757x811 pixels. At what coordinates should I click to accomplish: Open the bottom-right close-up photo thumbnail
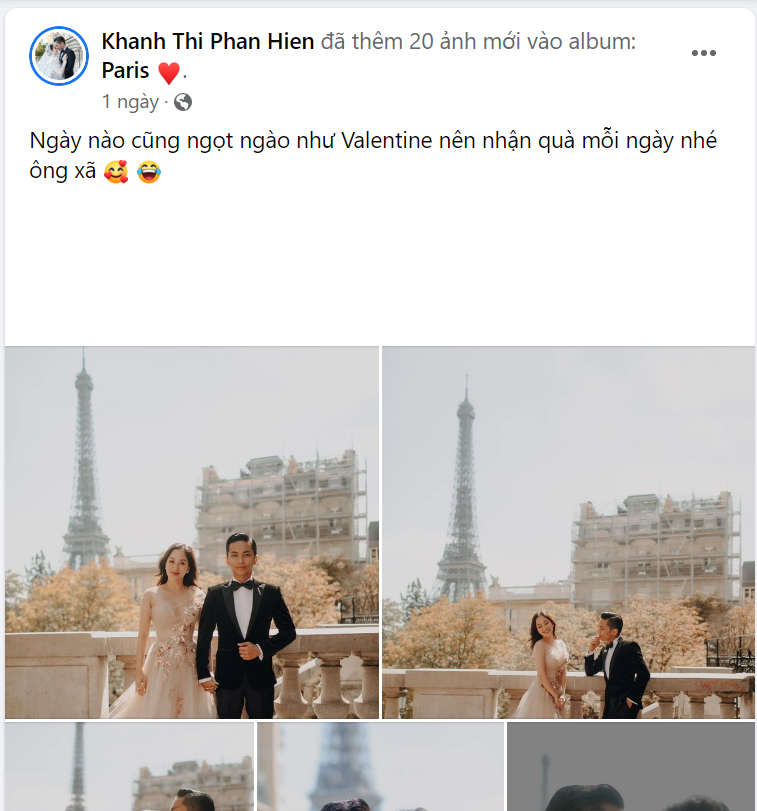[630, 770]
